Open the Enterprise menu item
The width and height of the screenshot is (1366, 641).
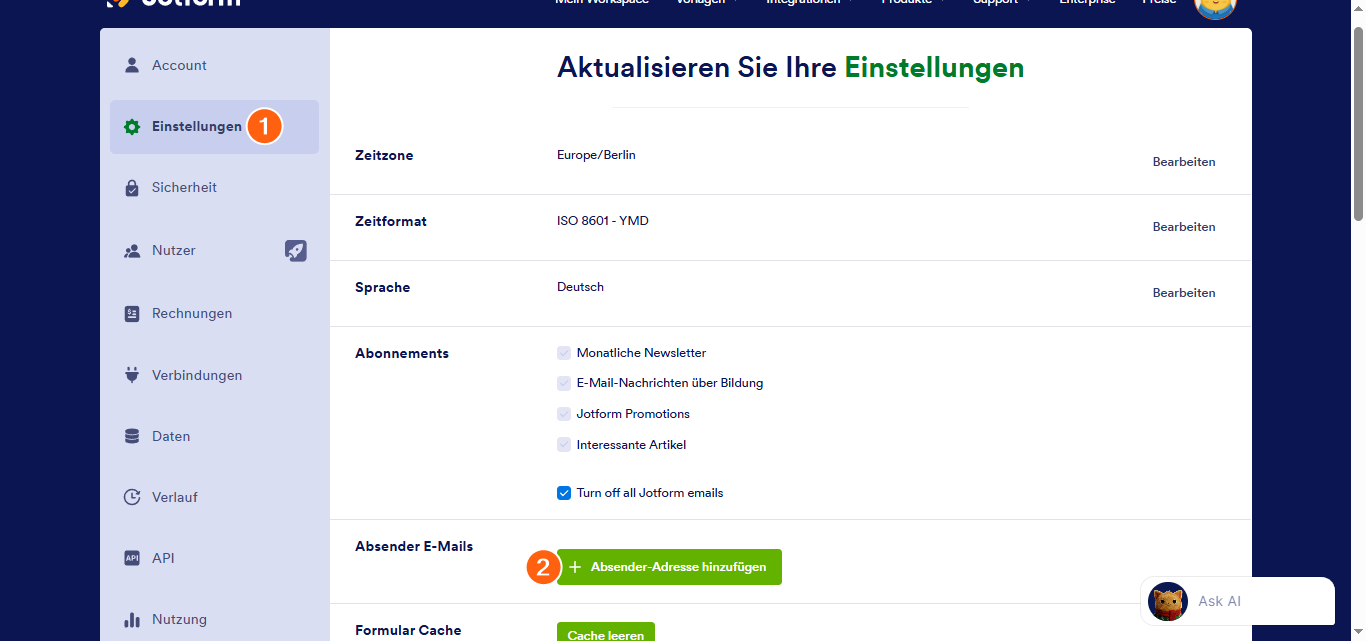click(1087, 2)
